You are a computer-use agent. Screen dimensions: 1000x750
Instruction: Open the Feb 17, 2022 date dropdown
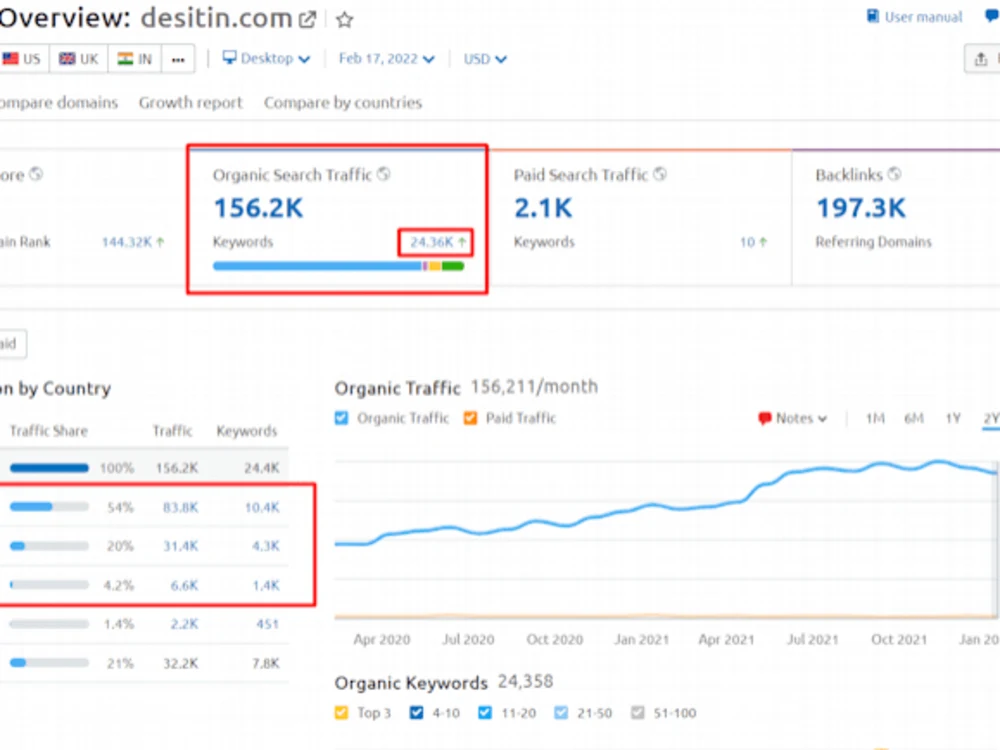click(x=386, y=59)
